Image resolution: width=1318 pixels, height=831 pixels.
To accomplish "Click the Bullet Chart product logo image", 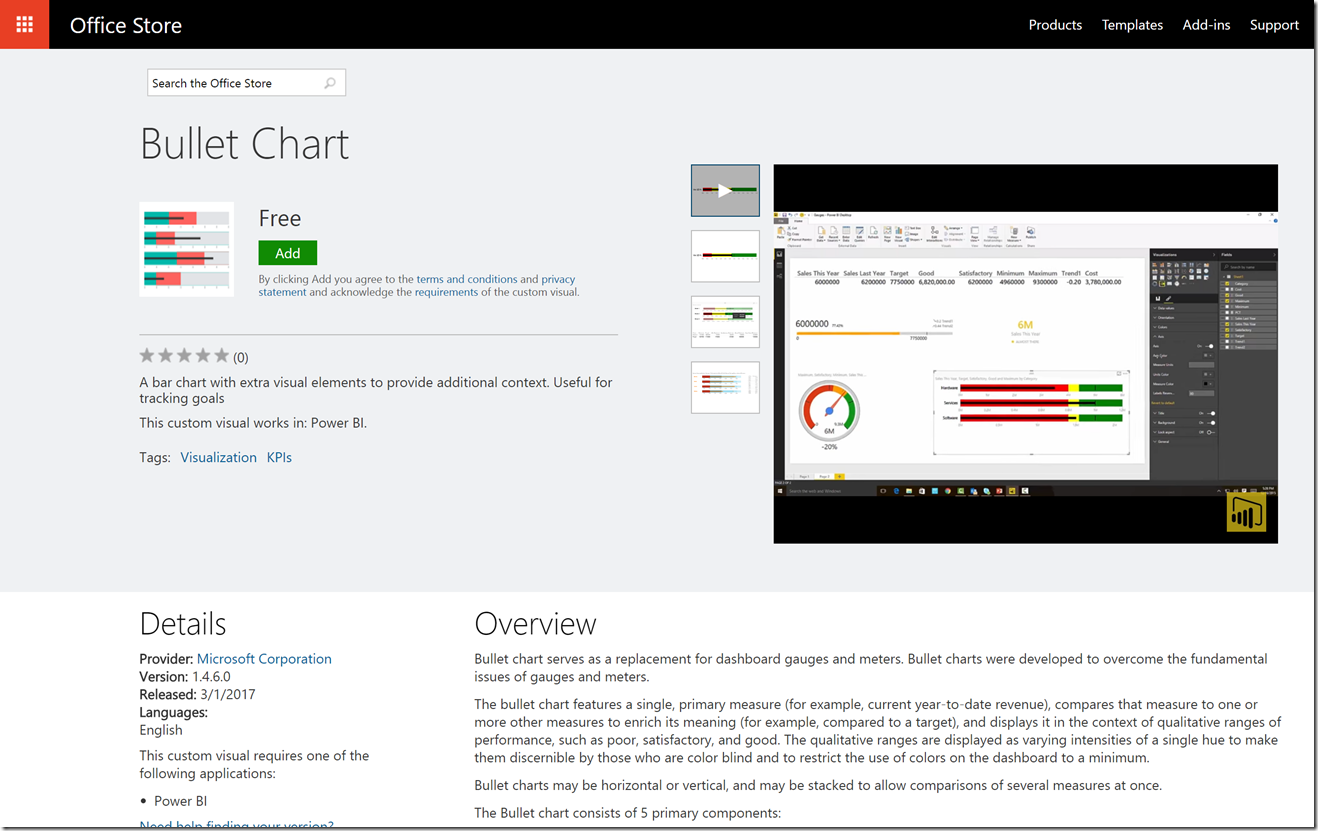I will click(187, 249).
